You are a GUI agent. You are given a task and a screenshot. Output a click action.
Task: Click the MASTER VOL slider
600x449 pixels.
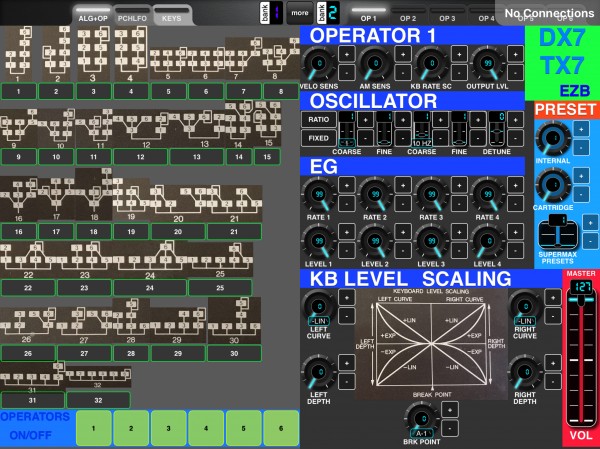click(x=581, y=356)
